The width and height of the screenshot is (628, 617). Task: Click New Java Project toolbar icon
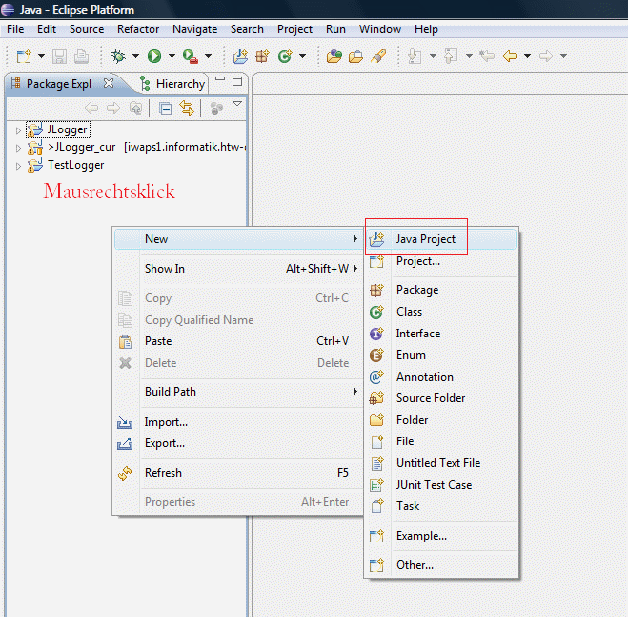240,56
